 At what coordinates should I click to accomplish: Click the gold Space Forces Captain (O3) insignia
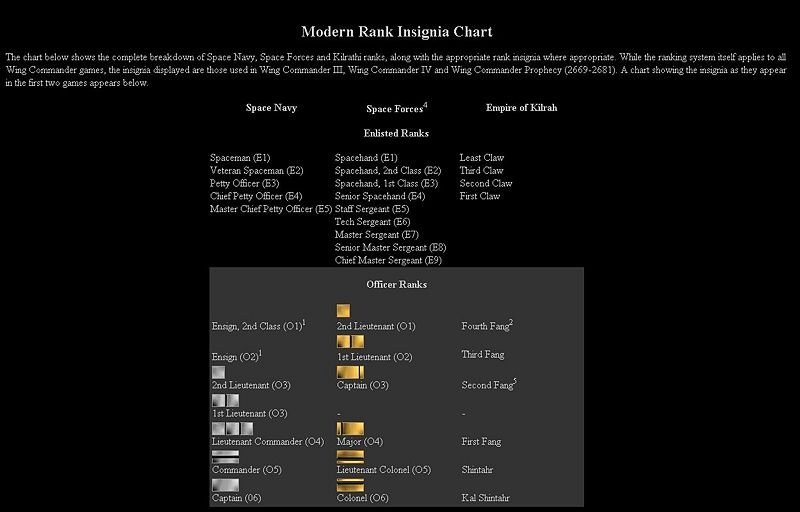coord(350,372)
